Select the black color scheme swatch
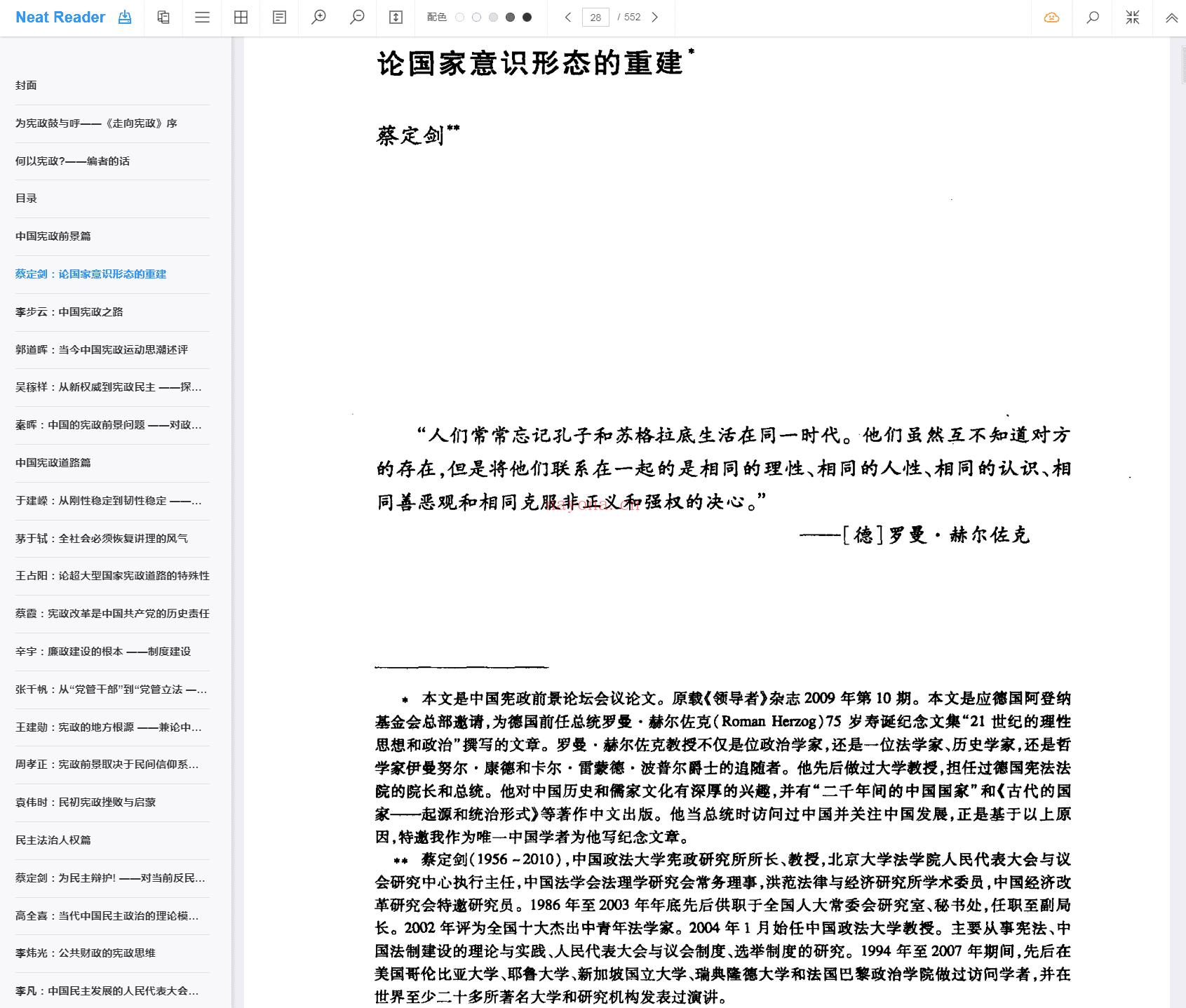Image resolution: width=1186 pixels, height=1008 pixels. click(x=527, y=18)
